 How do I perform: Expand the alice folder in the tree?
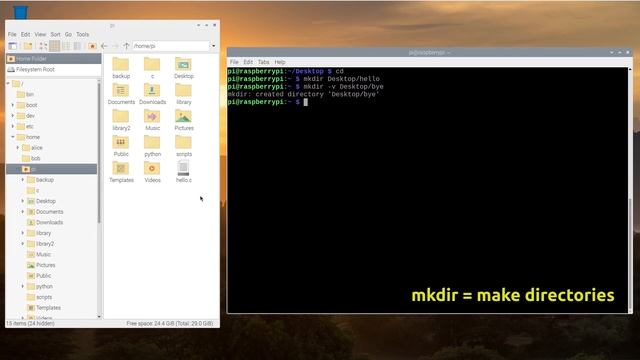(x=18, y=147)
